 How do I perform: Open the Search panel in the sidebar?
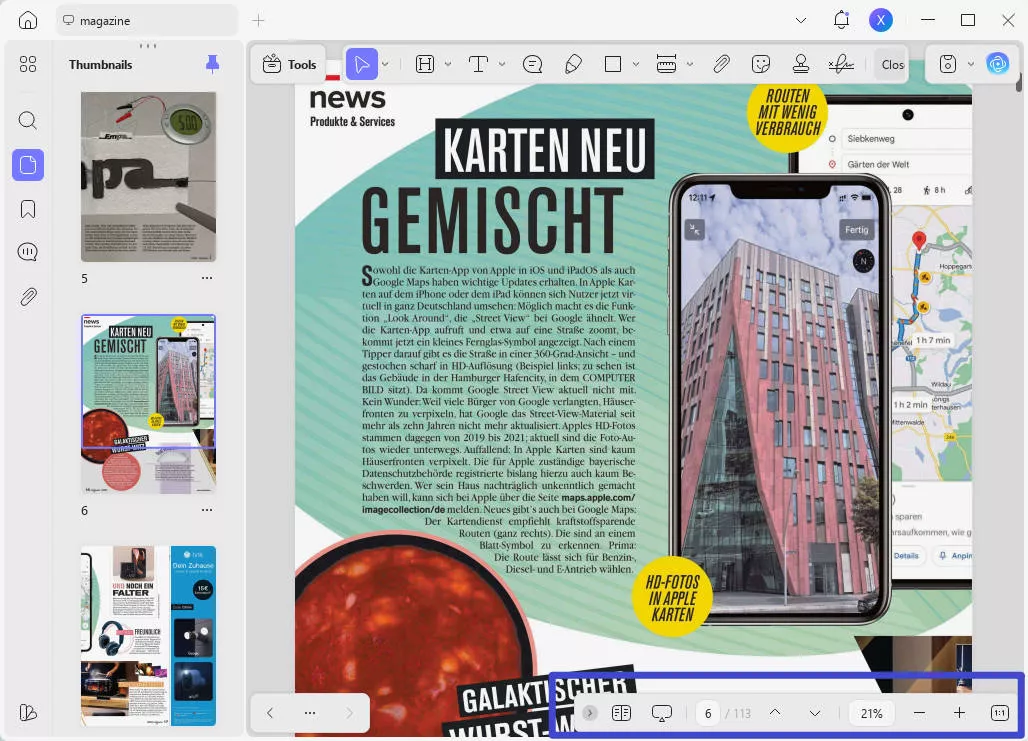[x=27, y=120]
